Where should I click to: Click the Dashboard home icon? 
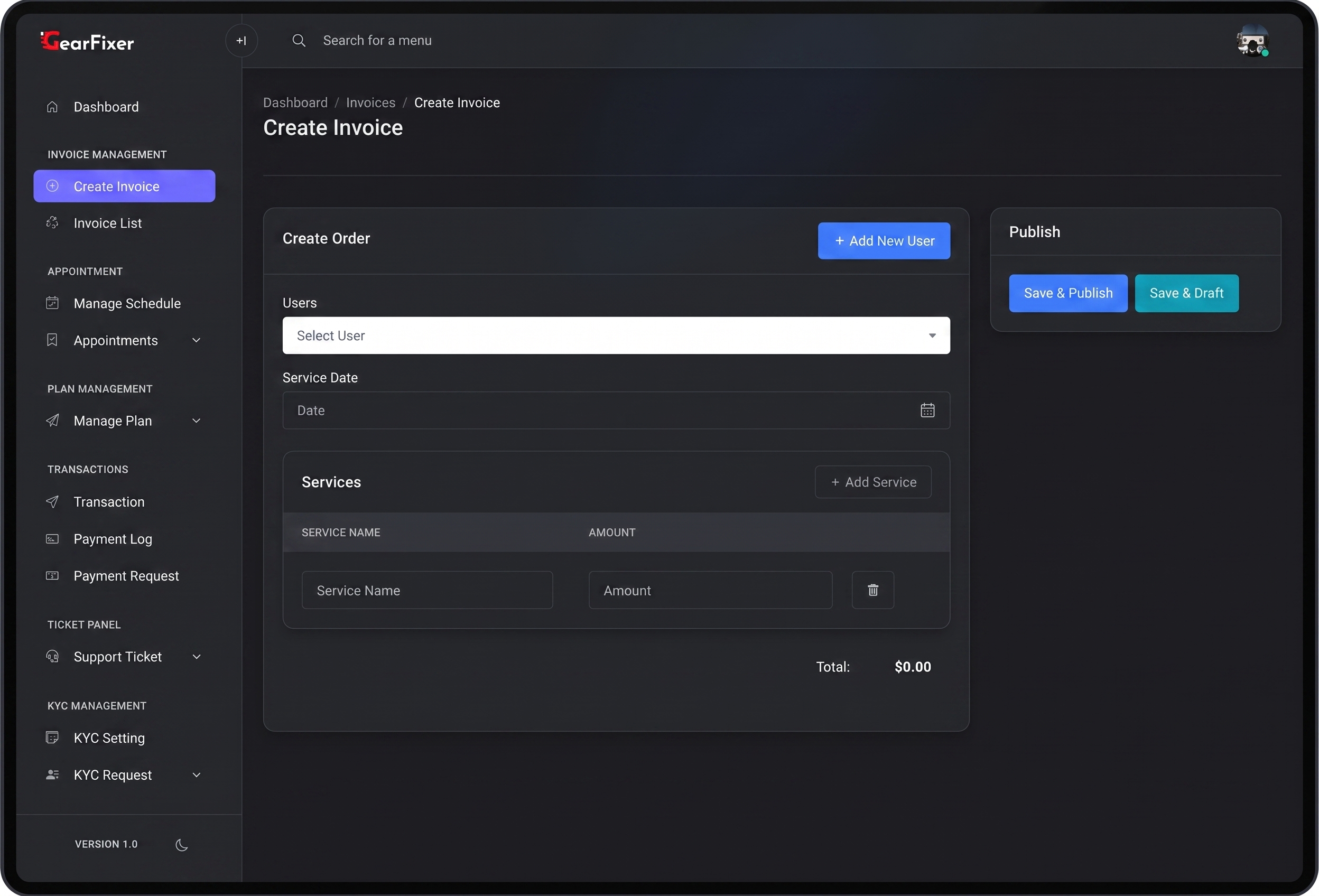(52, 107)
